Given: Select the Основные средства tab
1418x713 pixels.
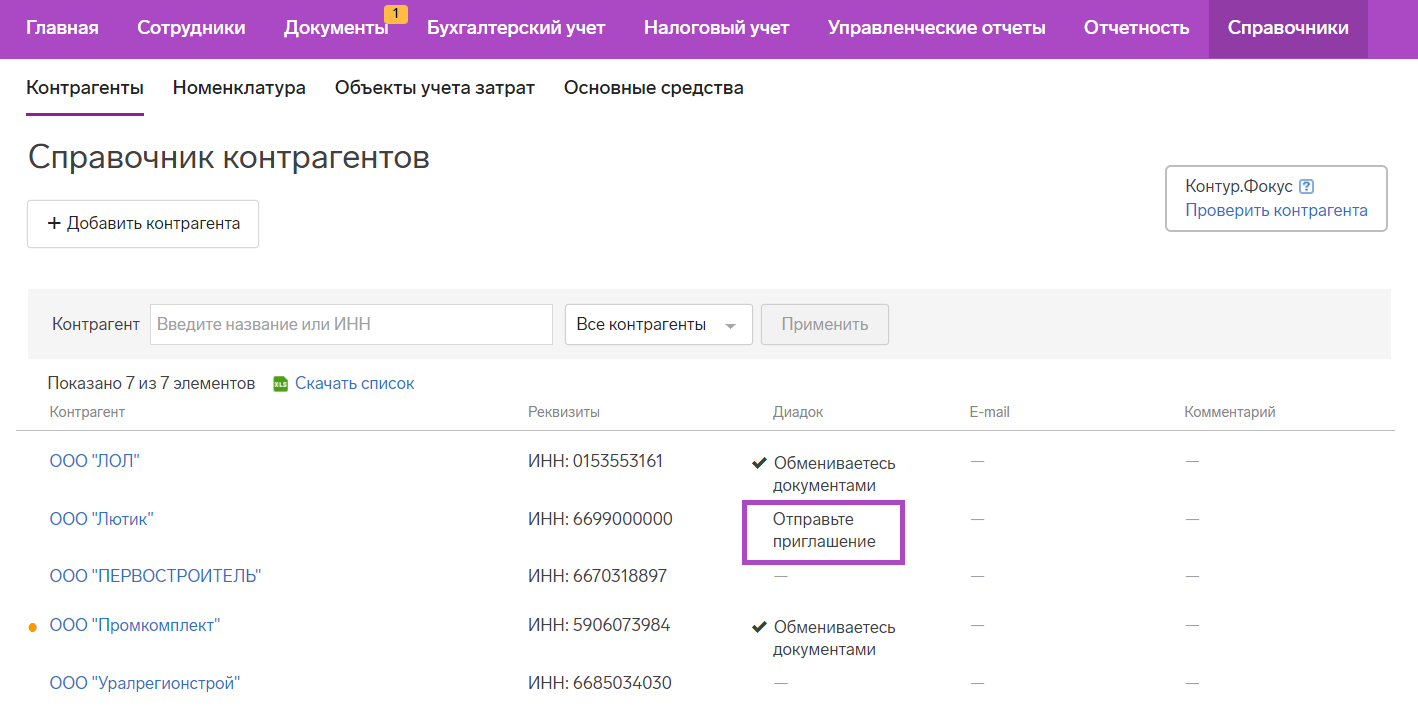Looking at the screenshot, I should pyautogui.click(x=653, y=88).
